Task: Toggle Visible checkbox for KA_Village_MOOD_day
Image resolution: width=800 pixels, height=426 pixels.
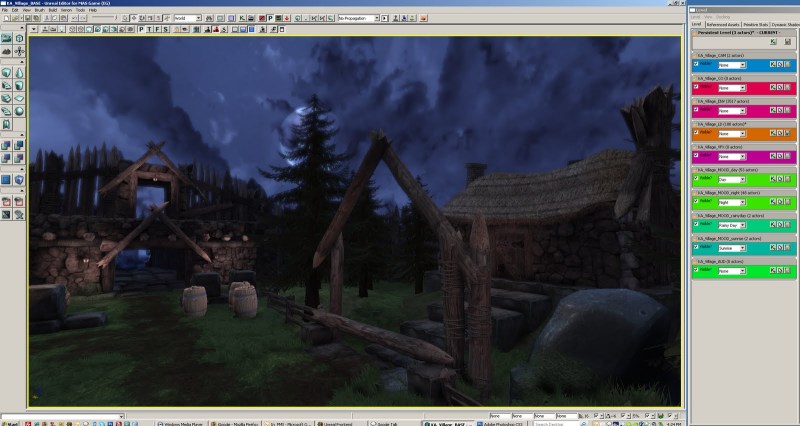Action: click(696, 178)
